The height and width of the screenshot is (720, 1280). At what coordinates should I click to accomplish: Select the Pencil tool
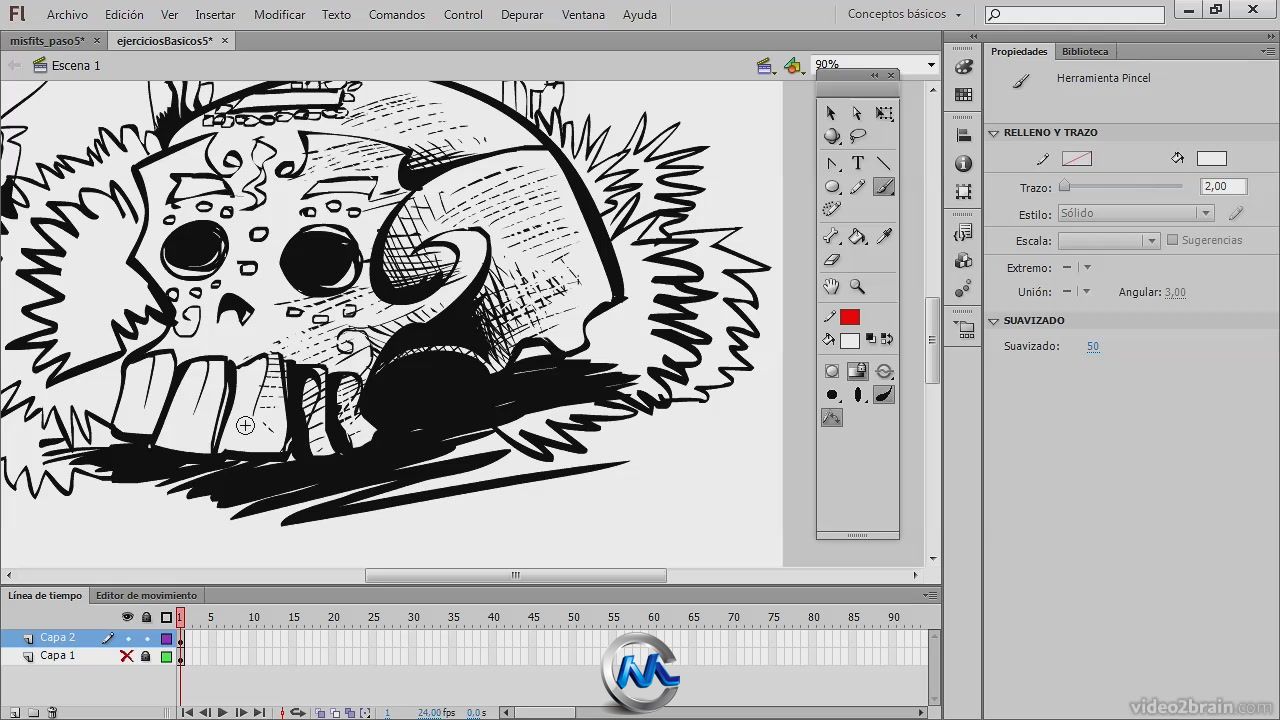[857, 187]
